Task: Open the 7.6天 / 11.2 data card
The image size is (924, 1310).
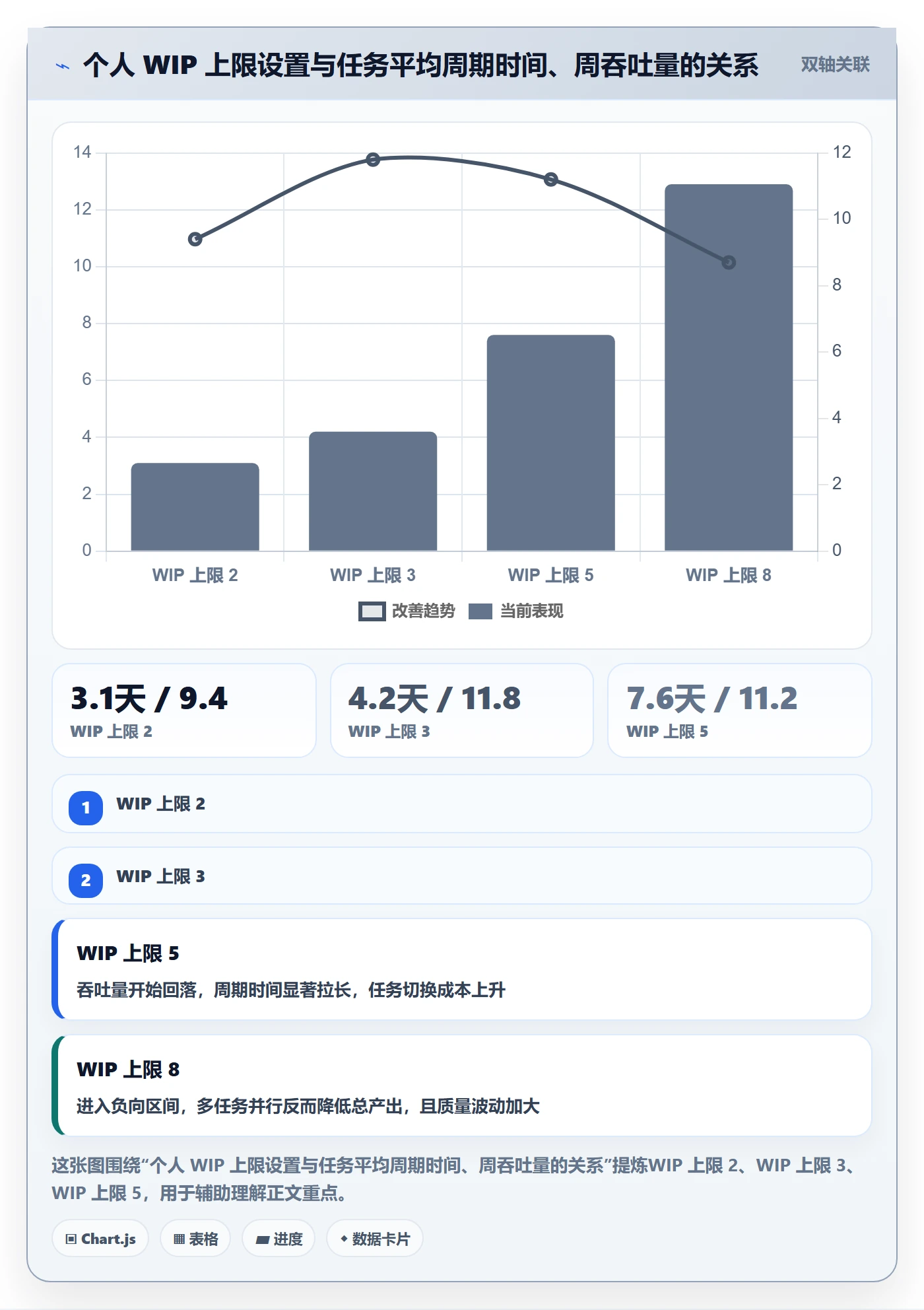Action: pos(740,710)
